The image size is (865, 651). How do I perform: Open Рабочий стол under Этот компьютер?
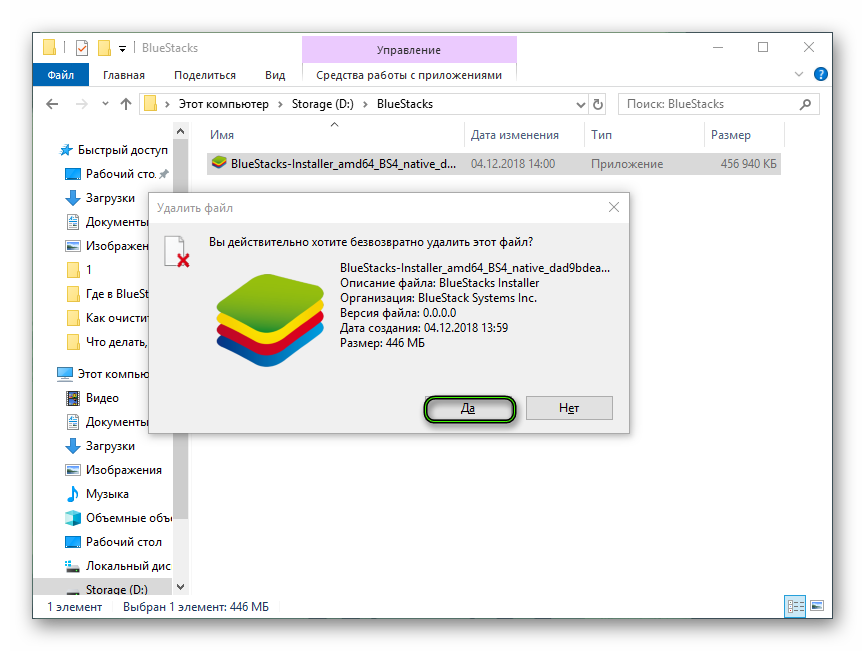124,542
